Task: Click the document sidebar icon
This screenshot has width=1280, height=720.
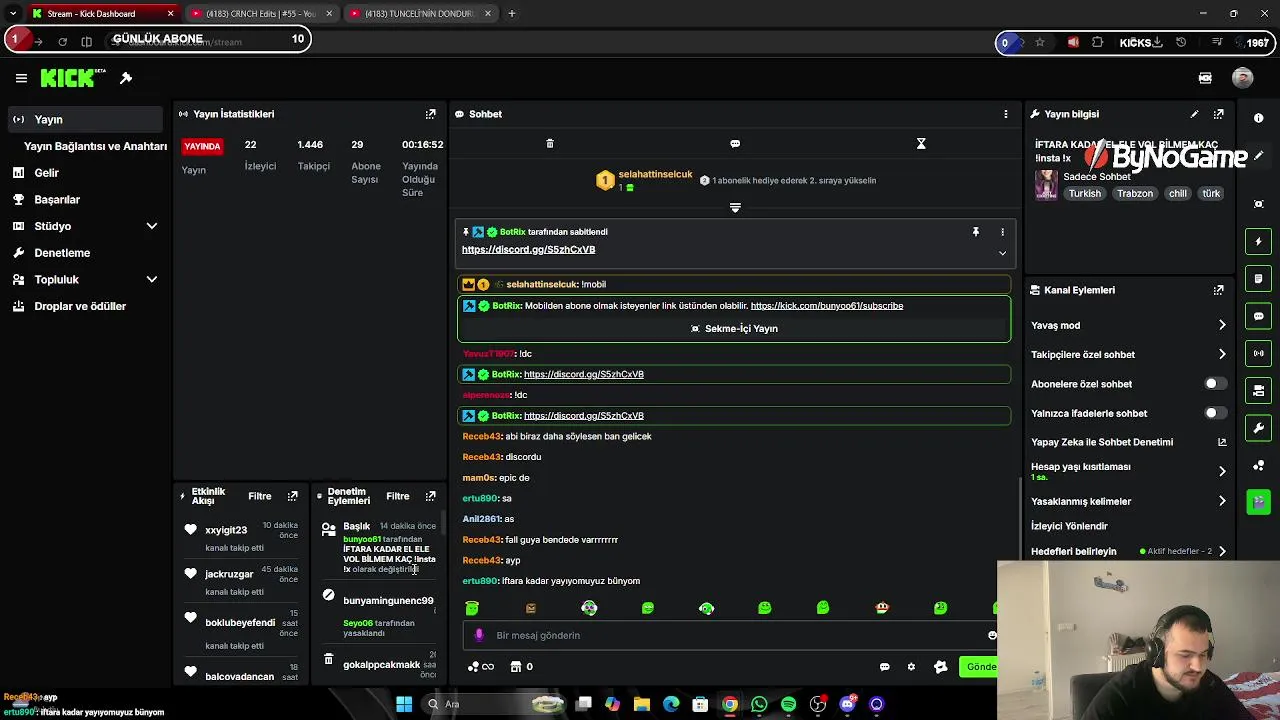Action: click(1258, 278)
